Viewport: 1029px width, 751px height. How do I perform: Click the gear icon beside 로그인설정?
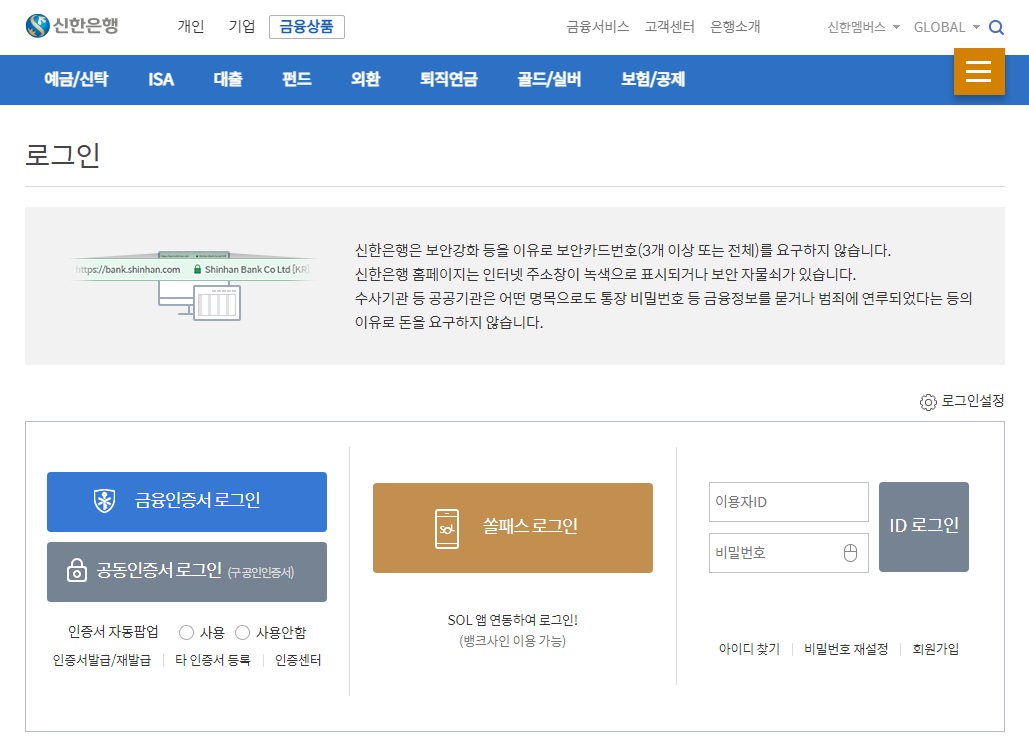(928, 402)
